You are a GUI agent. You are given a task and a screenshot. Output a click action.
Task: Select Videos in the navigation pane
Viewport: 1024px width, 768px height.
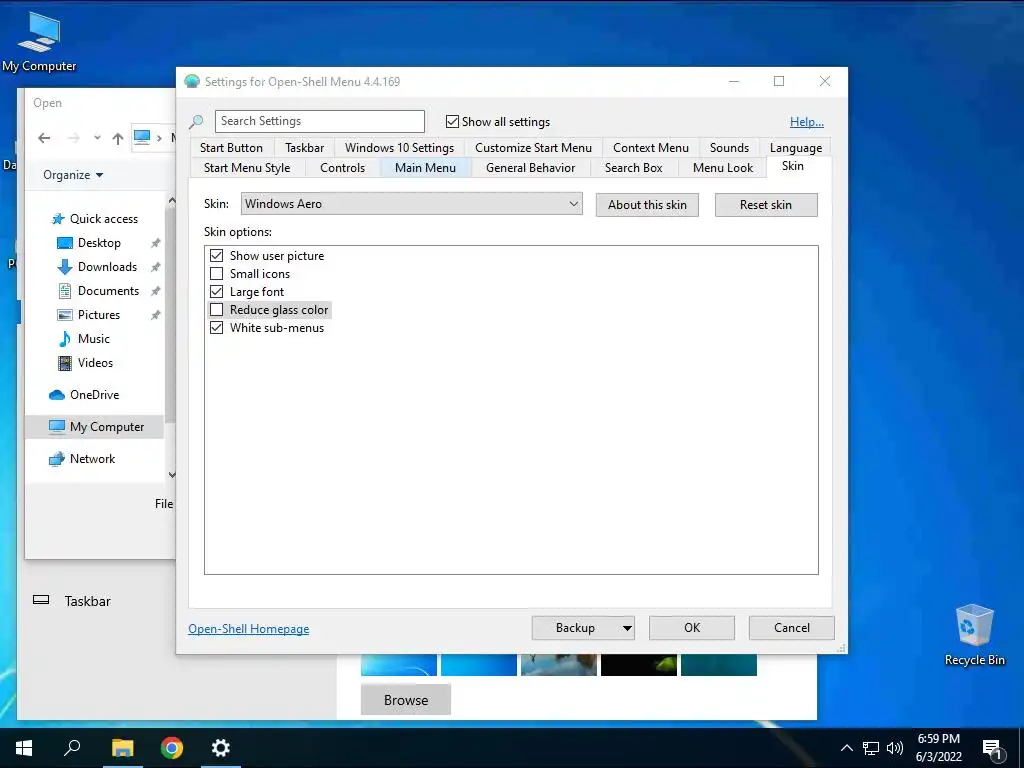[85, 363]
